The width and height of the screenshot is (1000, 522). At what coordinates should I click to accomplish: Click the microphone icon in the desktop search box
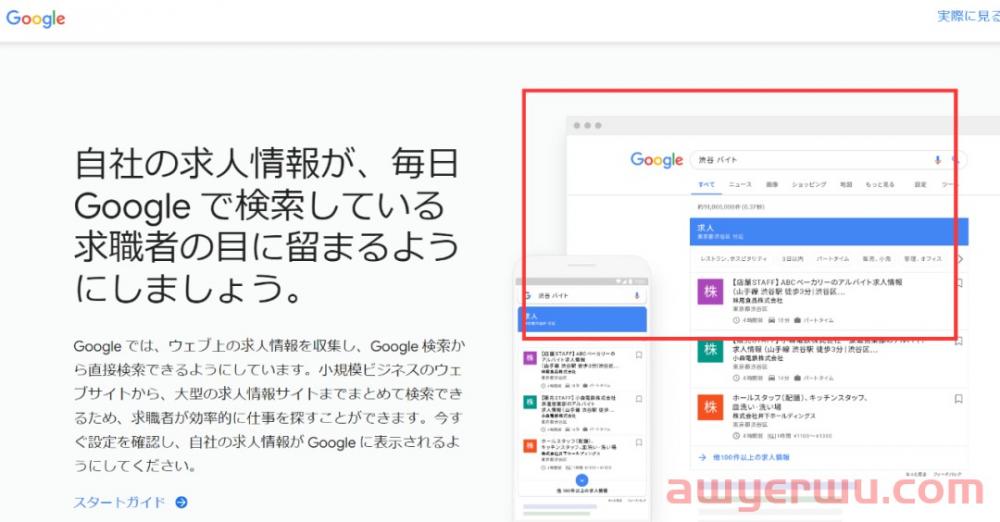(x=938, y=160)
